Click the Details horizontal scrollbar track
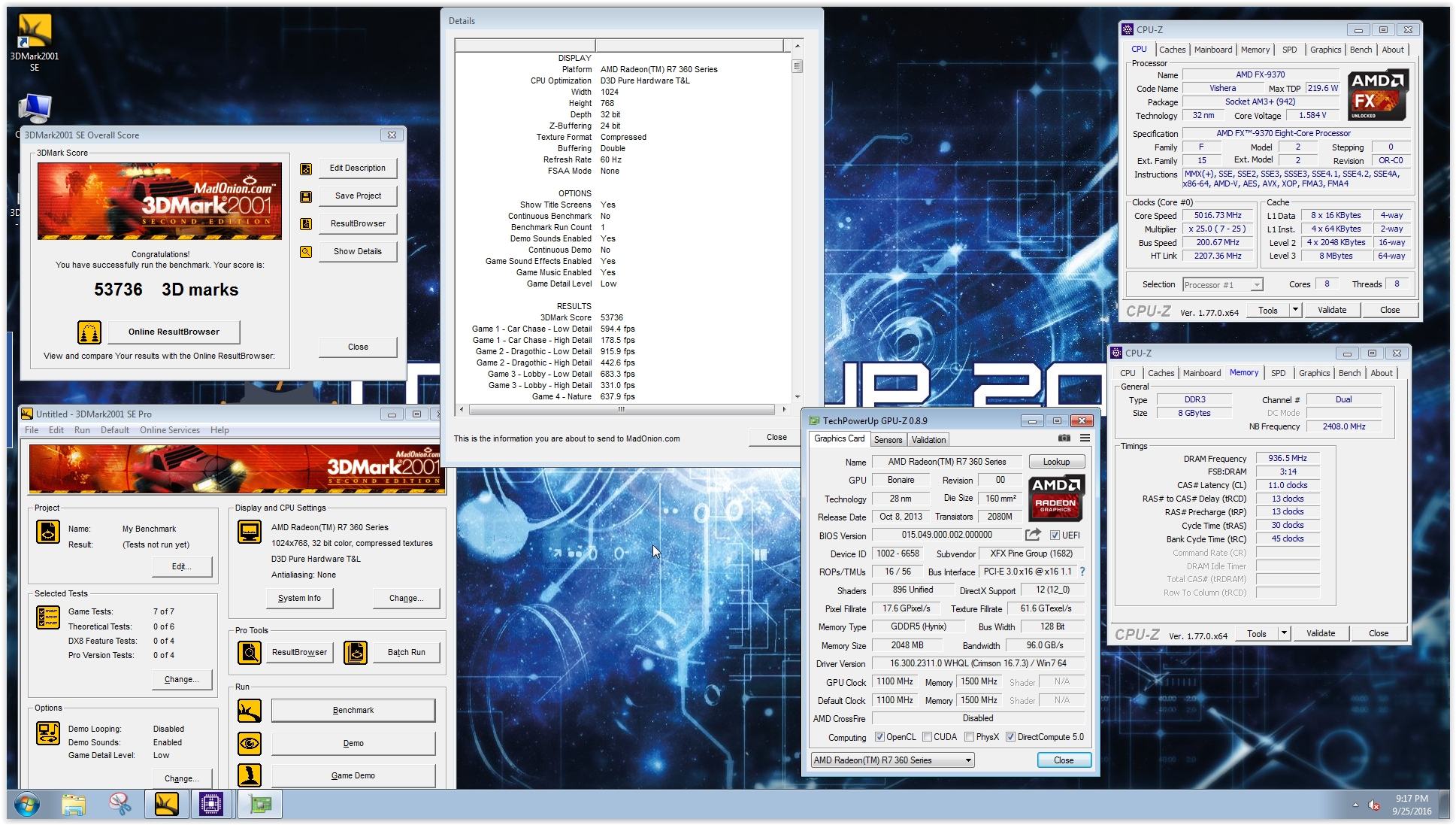Screen dimensions: 1456x825 pyautogui.click(x=622, y=410)
